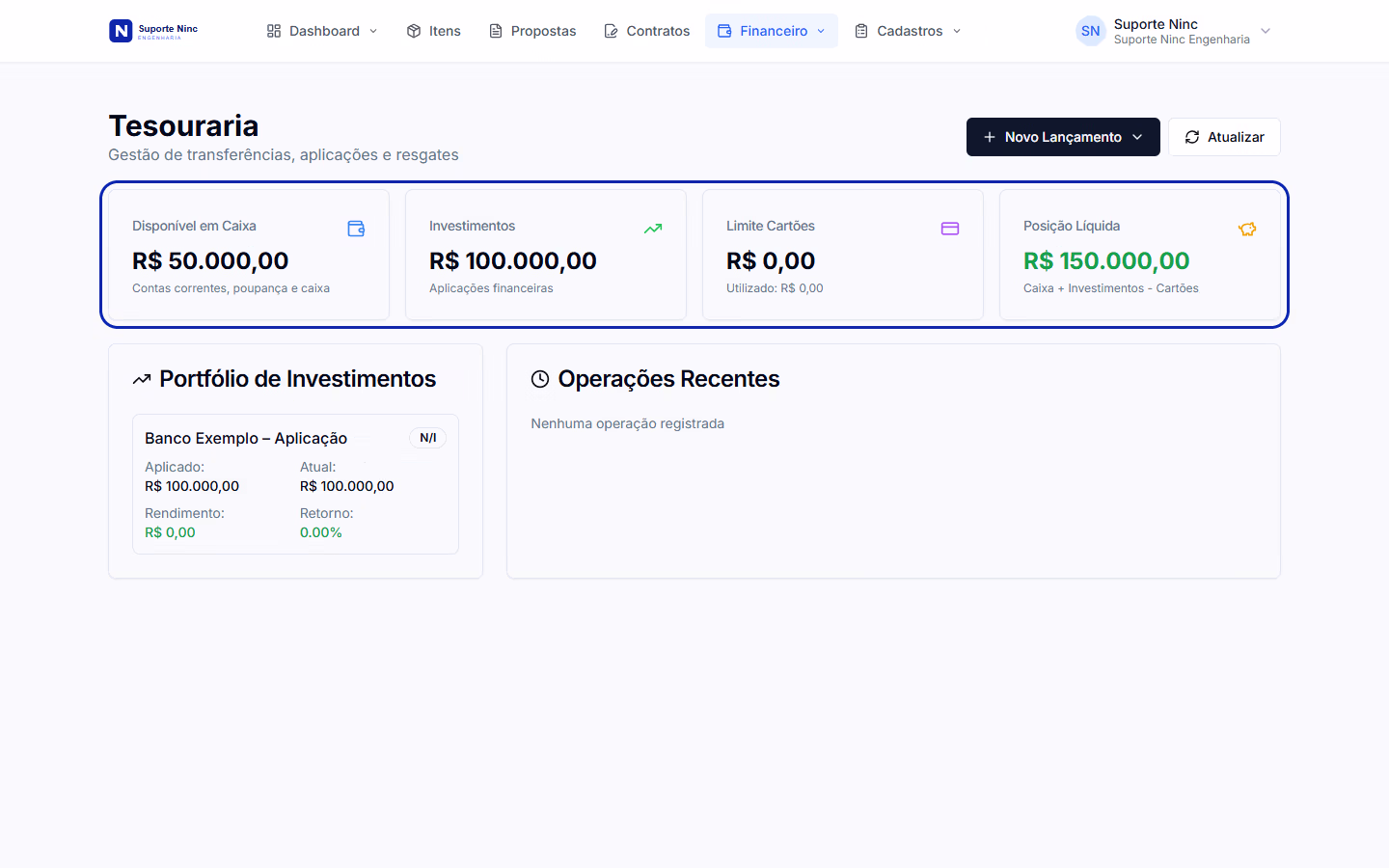Click the Dashboard grid icon
The width and height of the screenshot is (1389, 868).
[274, 31]
